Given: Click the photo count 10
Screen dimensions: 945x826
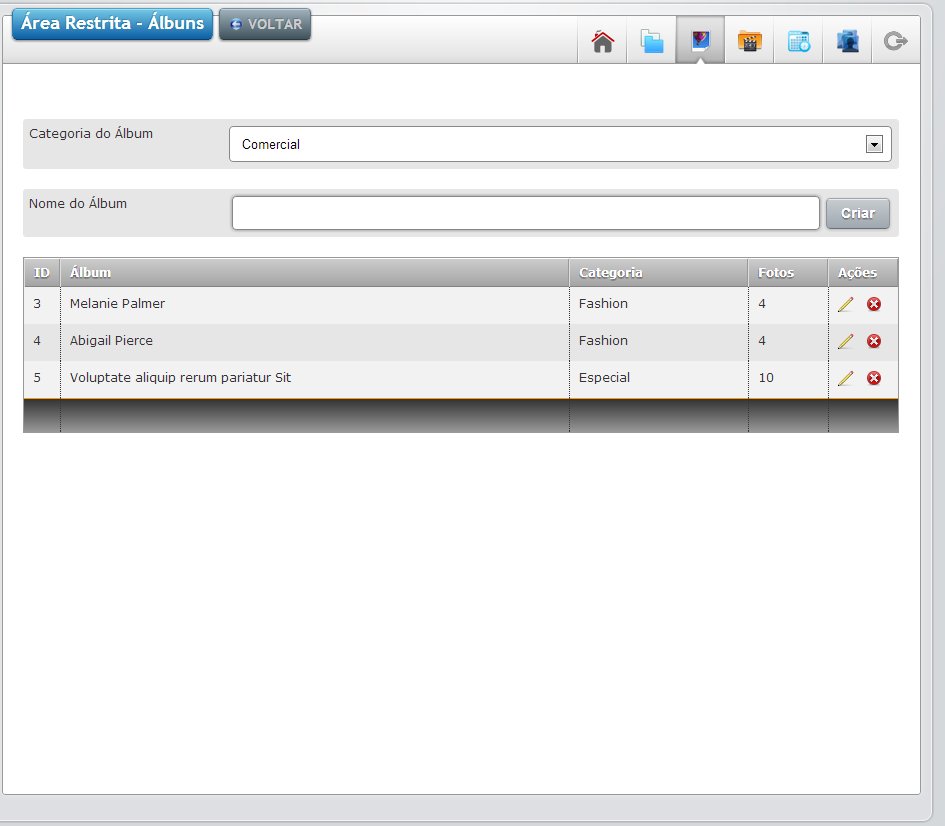Looking at the screenshot, I should (x=766, y=378).
